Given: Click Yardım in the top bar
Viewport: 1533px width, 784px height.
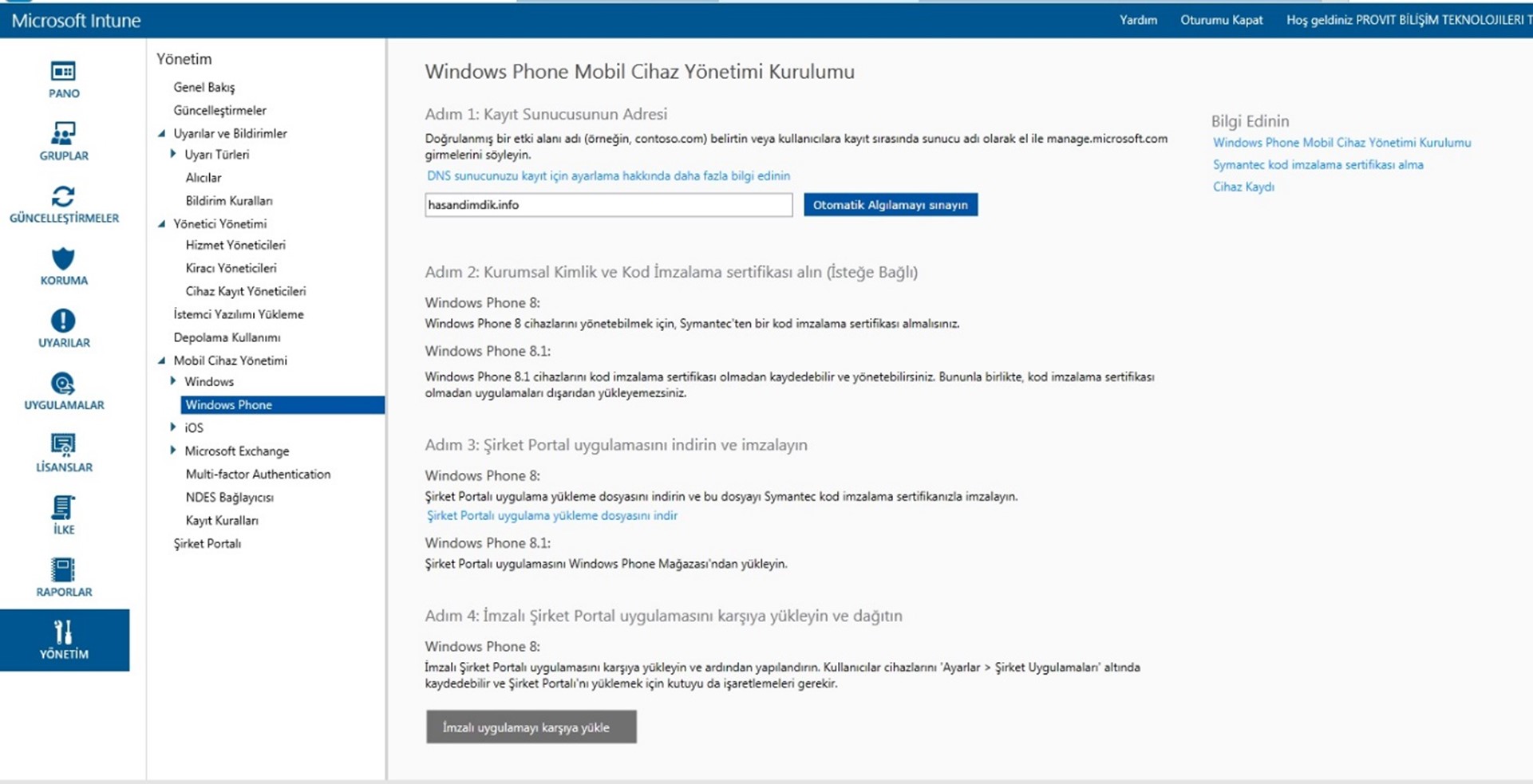Looking at the screenshot, I should point(1138,20).
